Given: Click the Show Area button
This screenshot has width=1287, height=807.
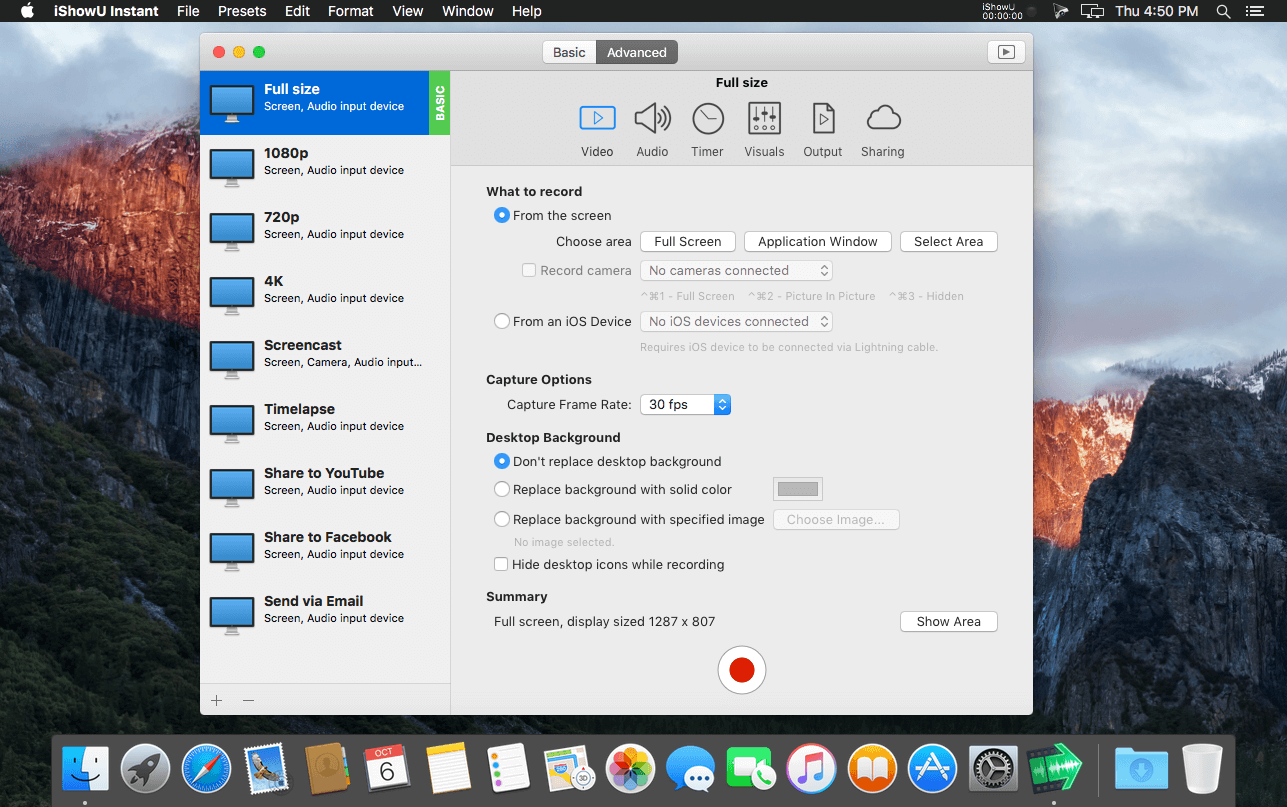Looking at the screenshot, I should click(x=948, y=622).
